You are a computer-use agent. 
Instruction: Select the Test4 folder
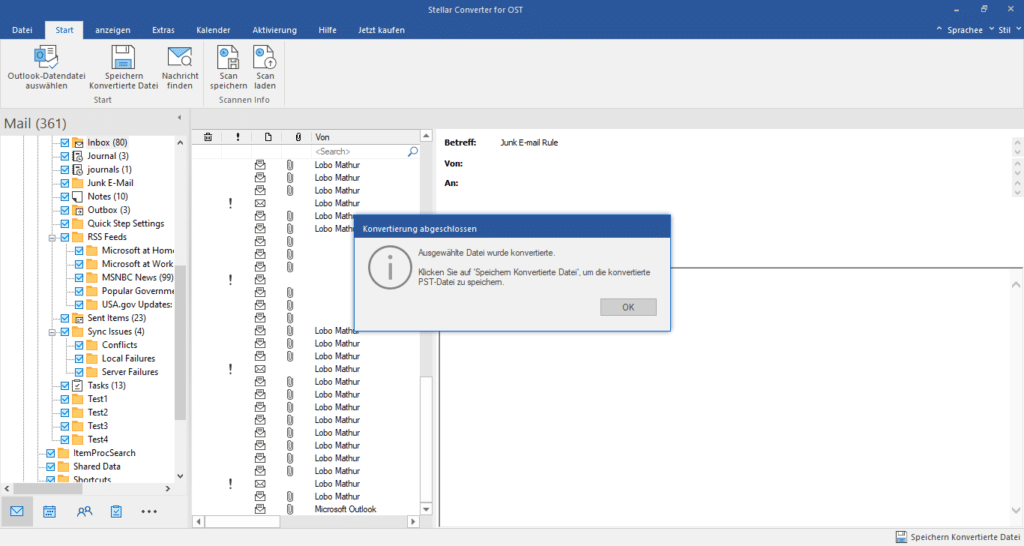(x=98, y=440)
